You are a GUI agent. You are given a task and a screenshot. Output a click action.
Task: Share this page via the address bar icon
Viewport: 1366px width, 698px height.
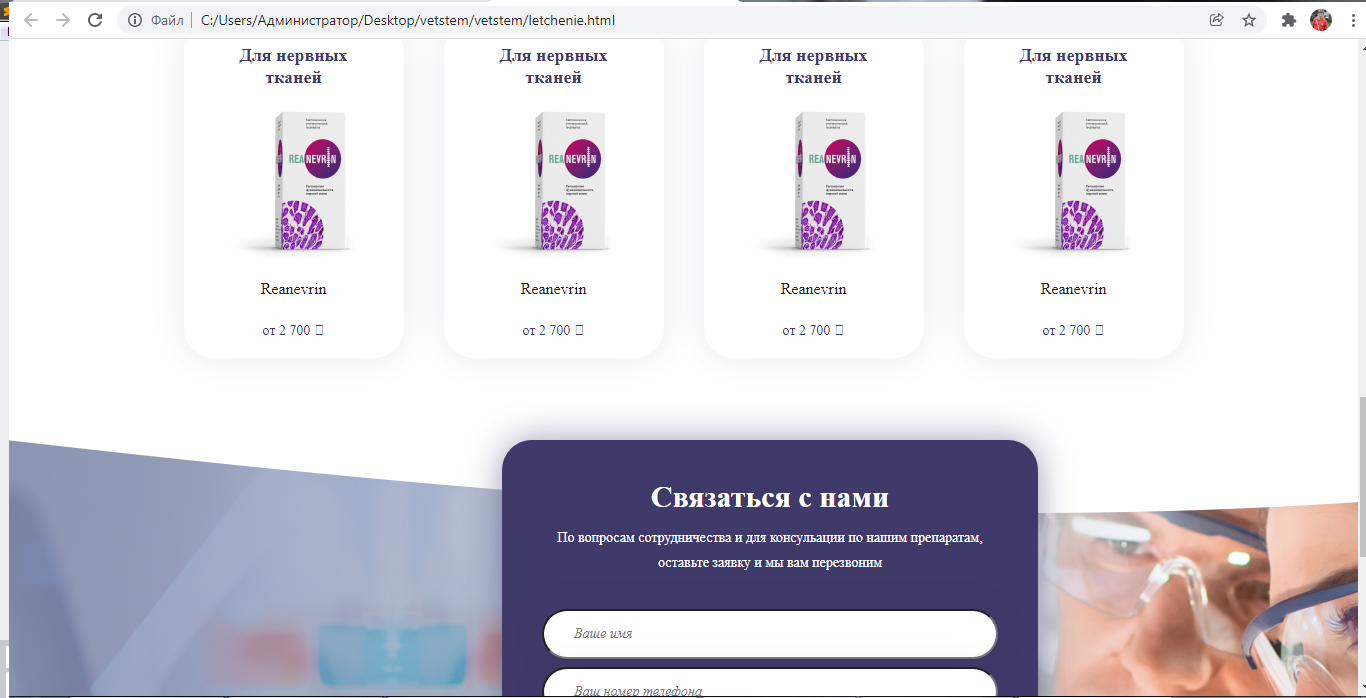[x=1217, y=20]
